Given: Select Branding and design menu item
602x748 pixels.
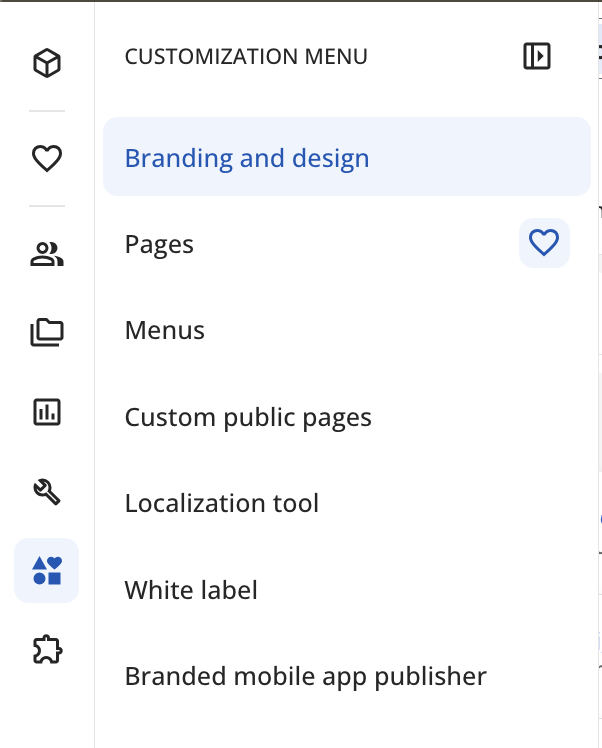Looking at the screenshot, I should (247, 158).
